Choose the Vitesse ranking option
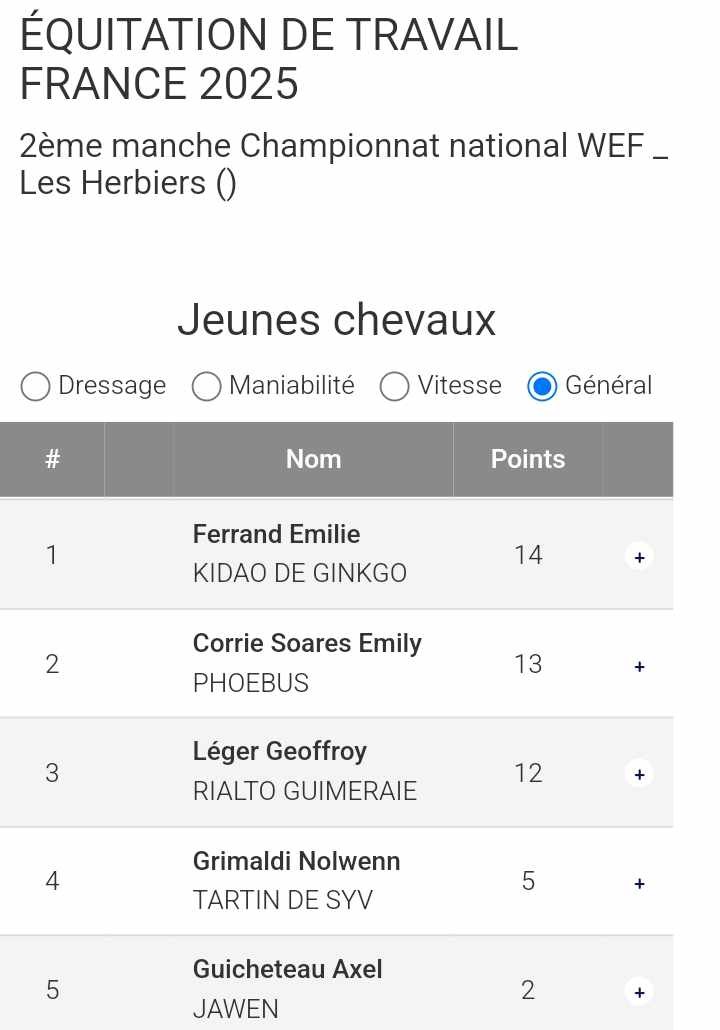This screenshot has height=1030, width=720. point(395,386)
